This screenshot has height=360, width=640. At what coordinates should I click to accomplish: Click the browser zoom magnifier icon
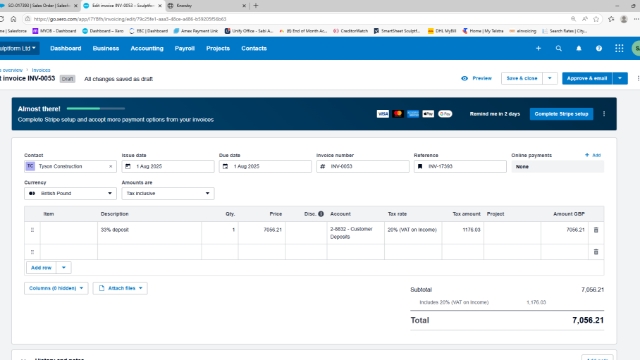click(573, 19)
